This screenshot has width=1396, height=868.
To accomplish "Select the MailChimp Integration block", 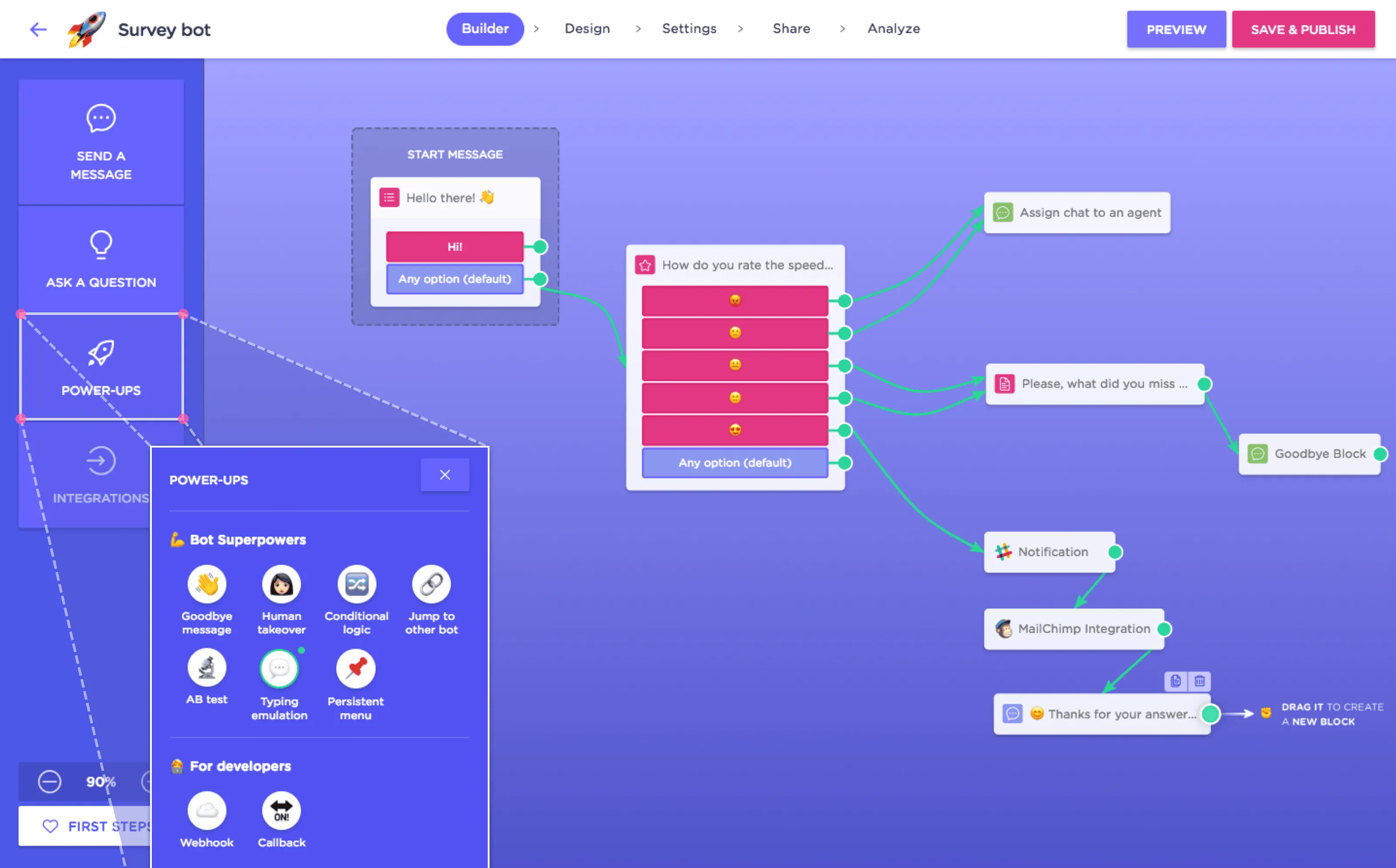I will tap(1074, 629).
